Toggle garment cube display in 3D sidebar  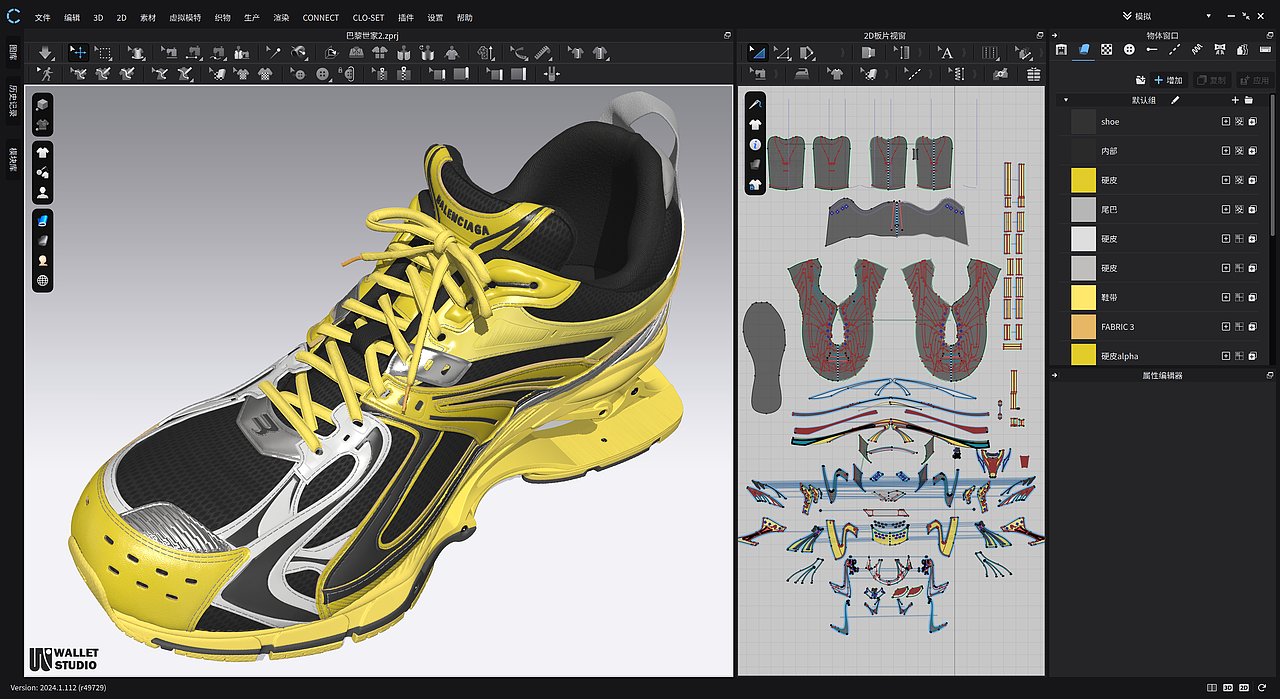(43, 105)
